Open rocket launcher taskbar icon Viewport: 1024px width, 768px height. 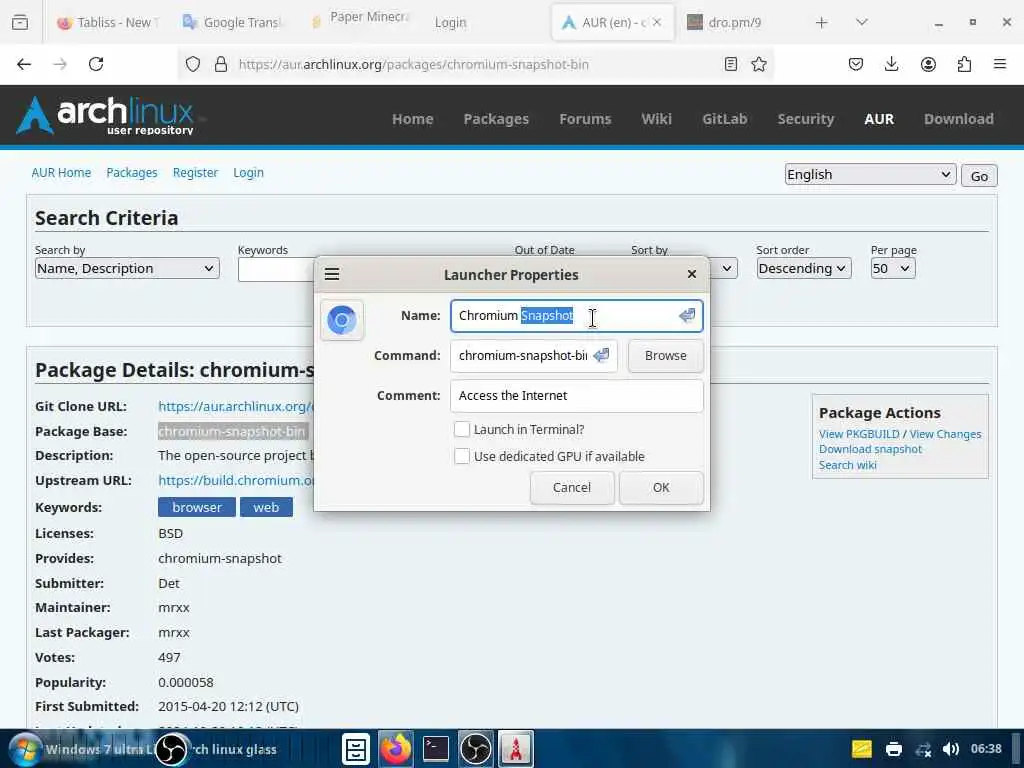pos(516,749)
